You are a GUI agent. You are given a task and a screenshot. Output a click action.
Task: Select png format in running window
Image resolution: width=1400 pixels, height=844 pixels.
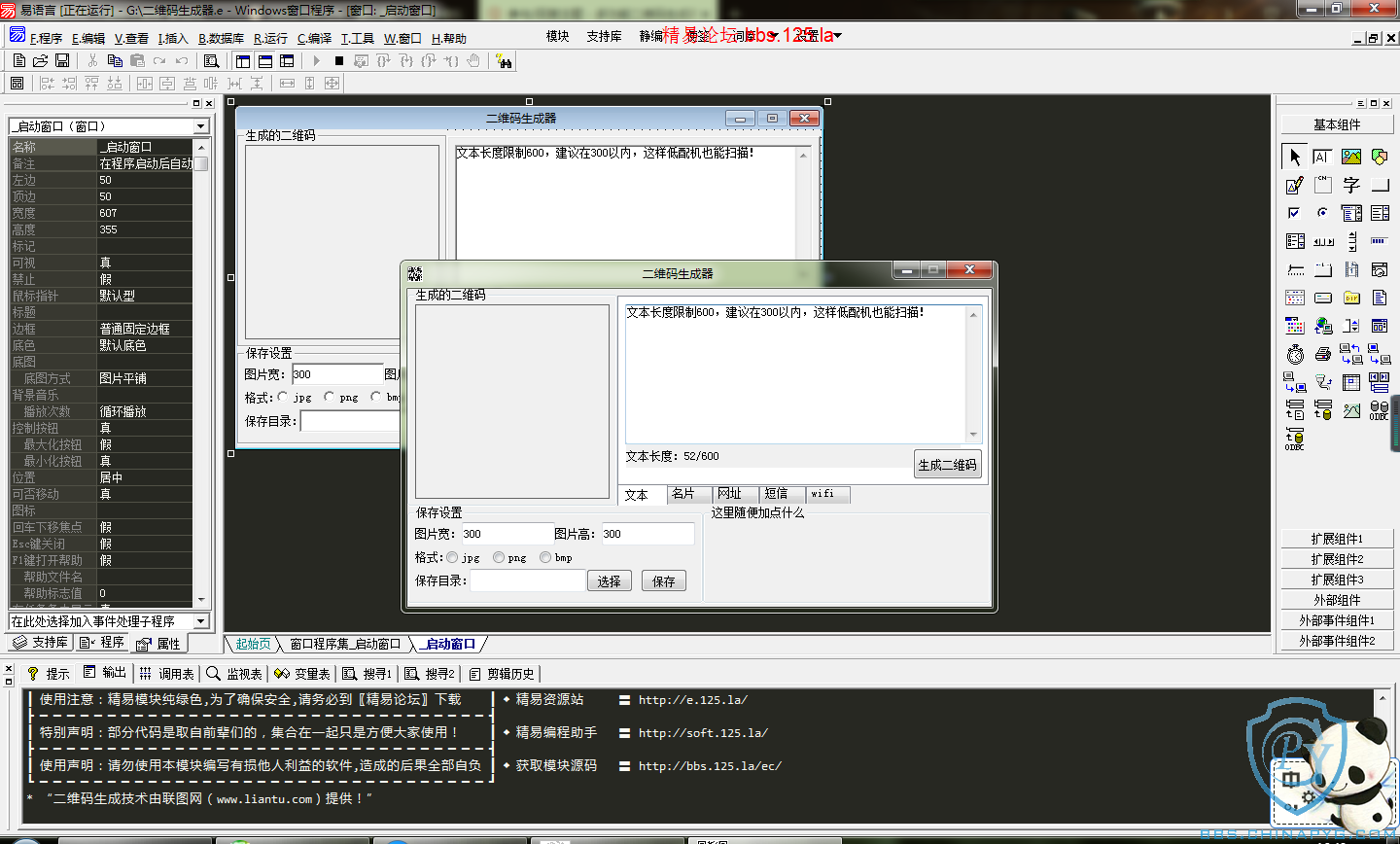tap(499, 557)
